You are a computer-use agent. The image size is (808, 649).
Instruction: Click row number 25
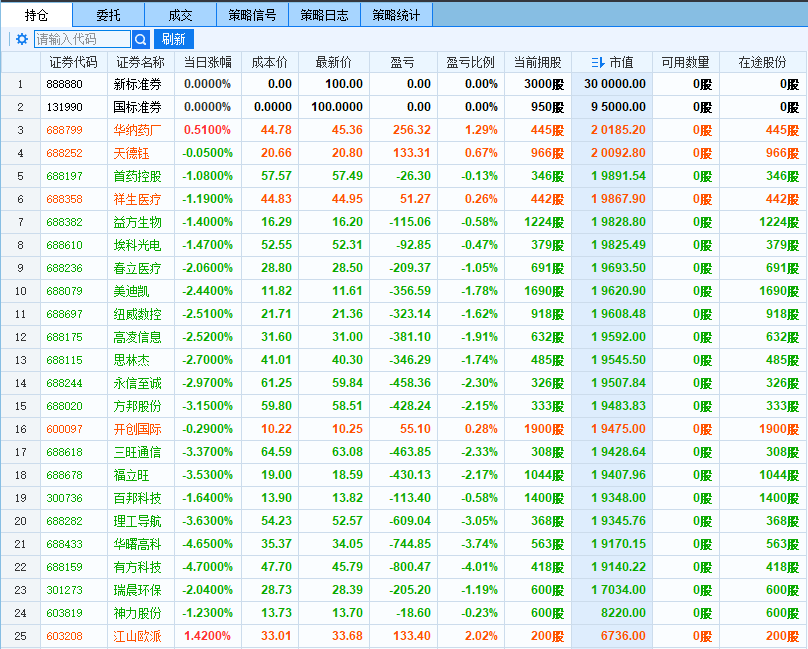coord(21,636)
